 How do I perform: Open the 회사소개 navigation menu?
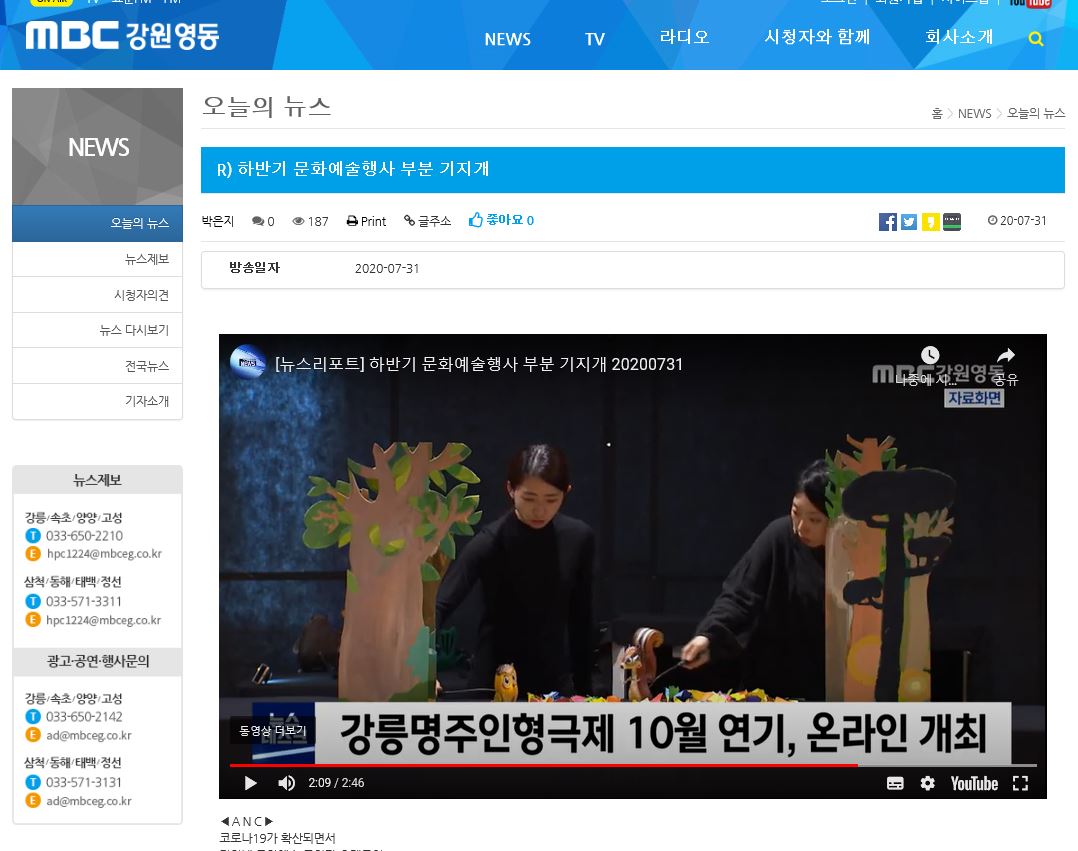point(959,37)
